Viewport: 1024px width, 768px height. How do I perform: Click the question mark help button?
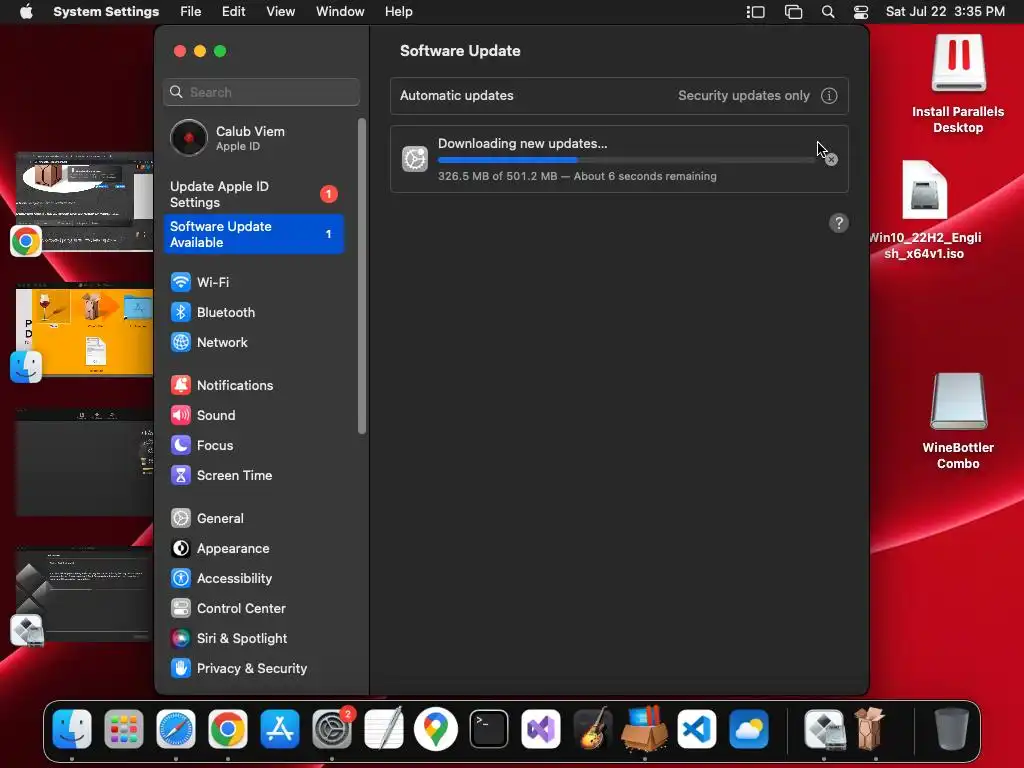click(x=839, y=223)
